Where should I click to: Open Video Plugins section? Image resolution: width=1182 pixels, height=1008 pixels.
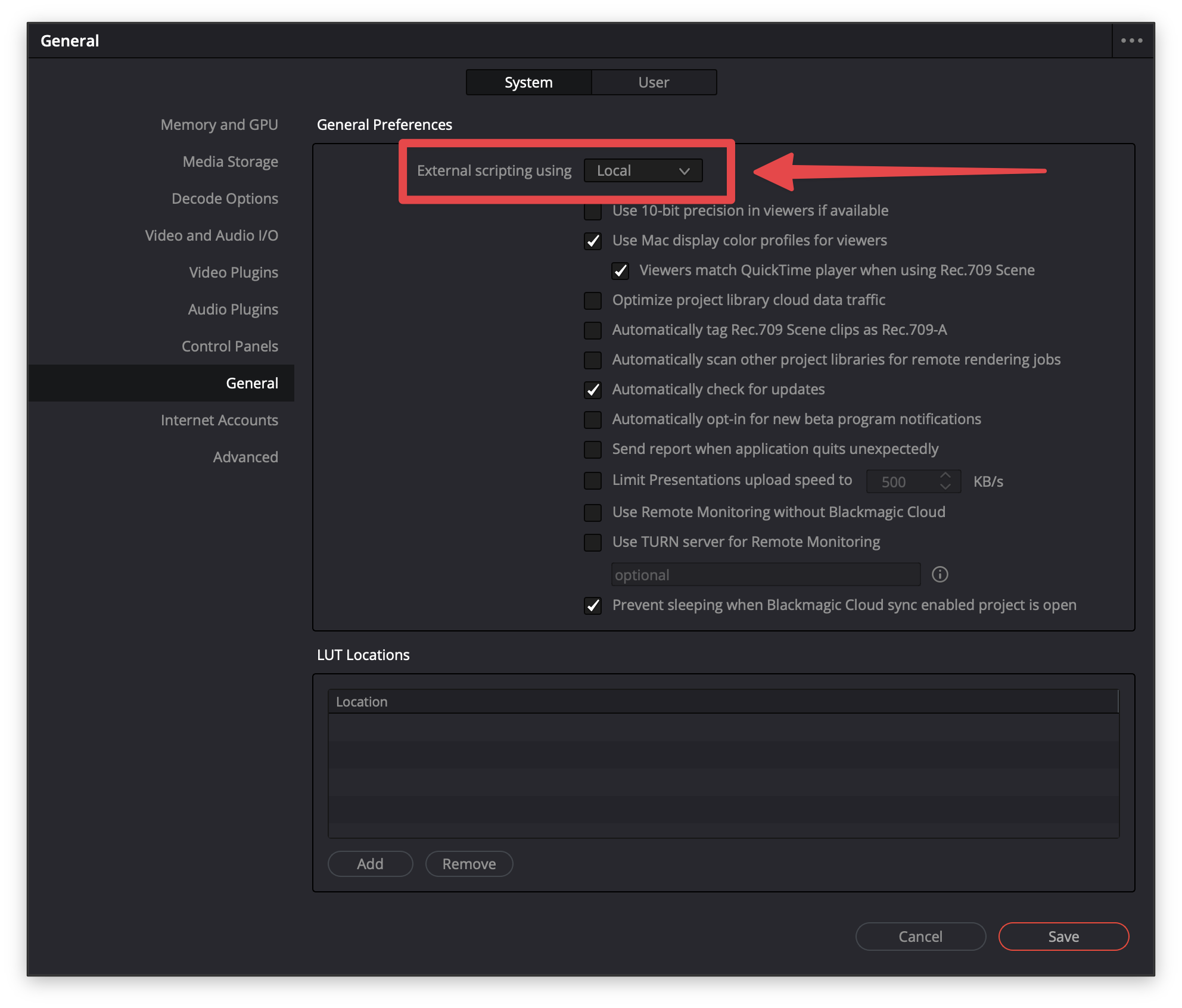tap(234, 272)
